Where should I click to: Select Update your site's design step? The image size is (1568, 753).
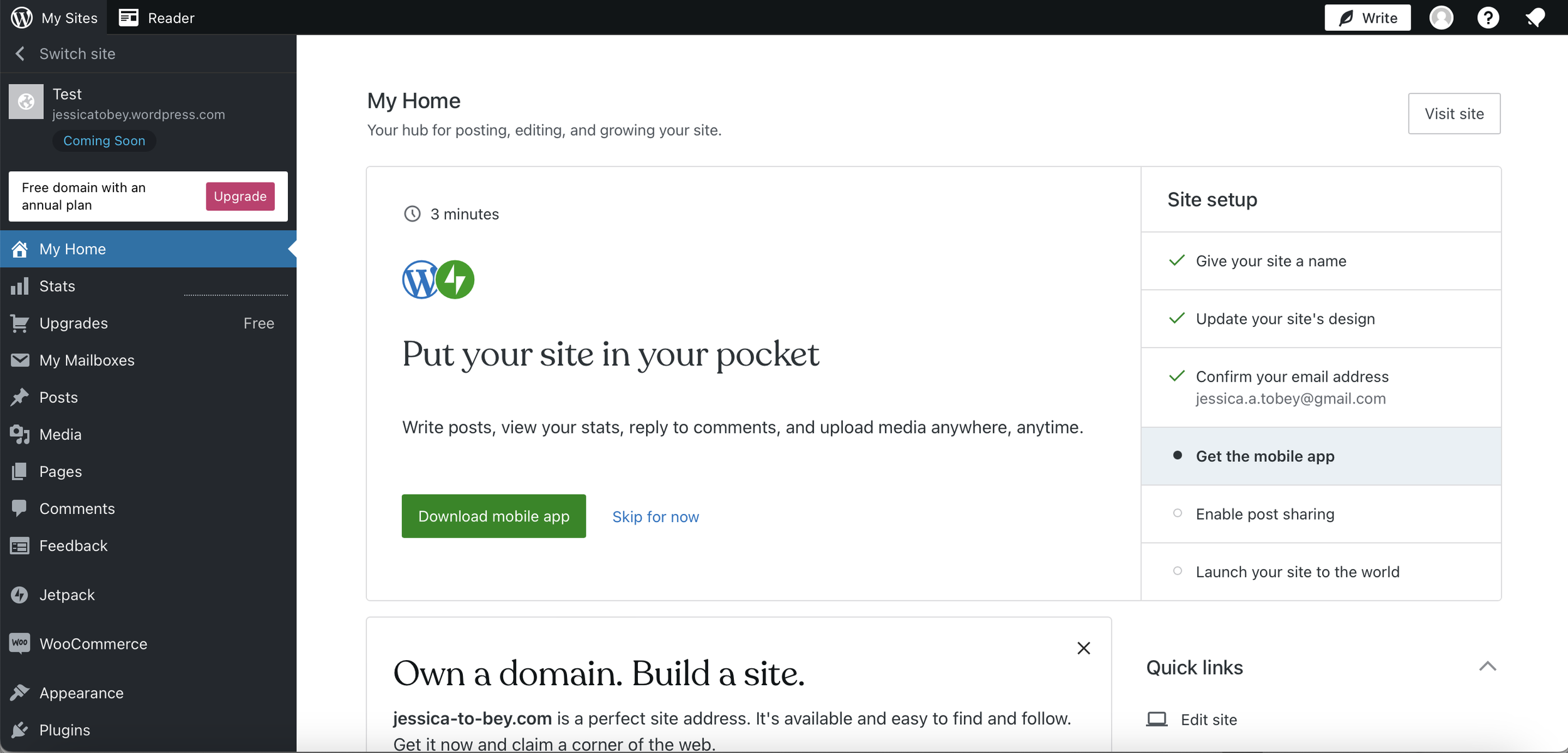pos(1321,319)
